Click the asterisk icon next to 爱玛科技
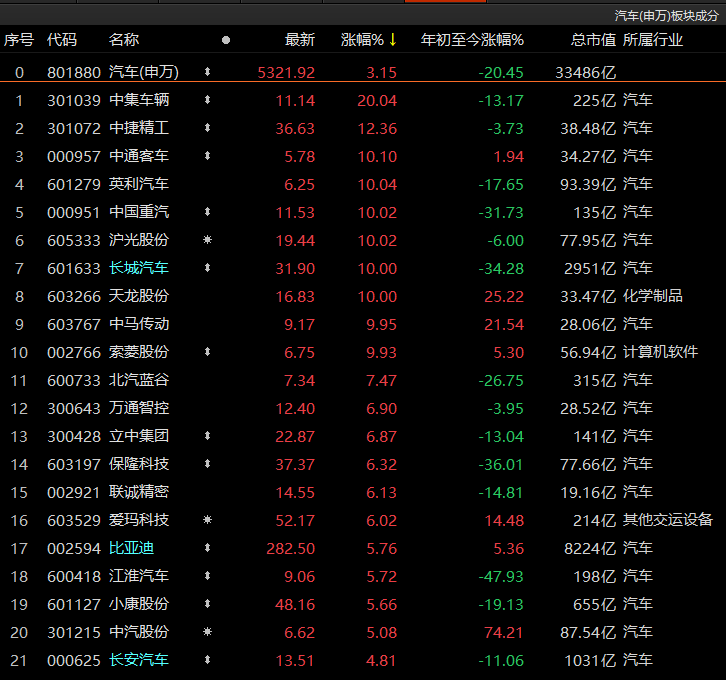Viewport: 726px width, 680px height. pos(208,520)
